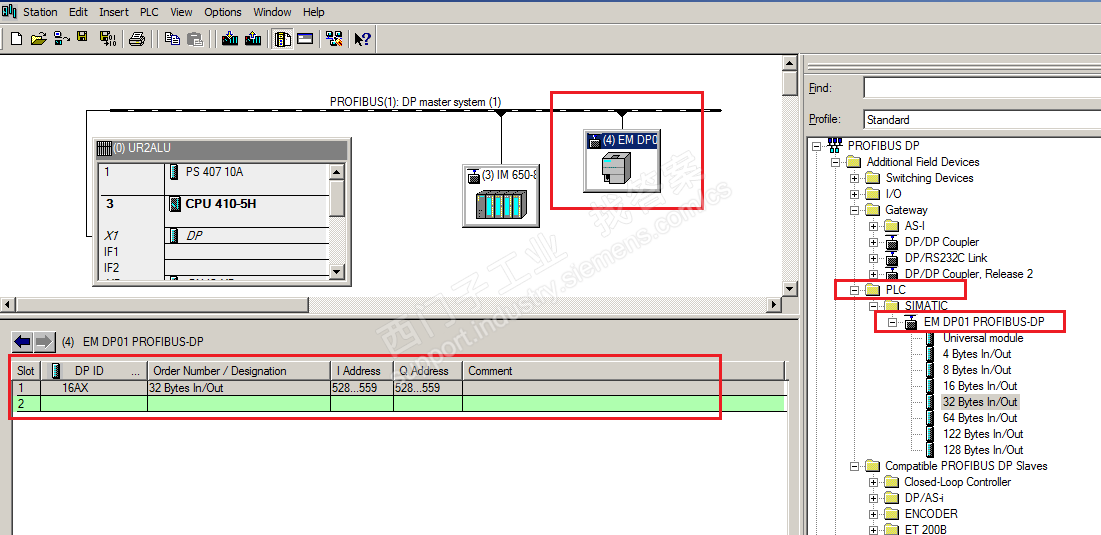1101x535 pixels.
Task: Select 4 Bytes In/Out module
Action: click(977, 354)
